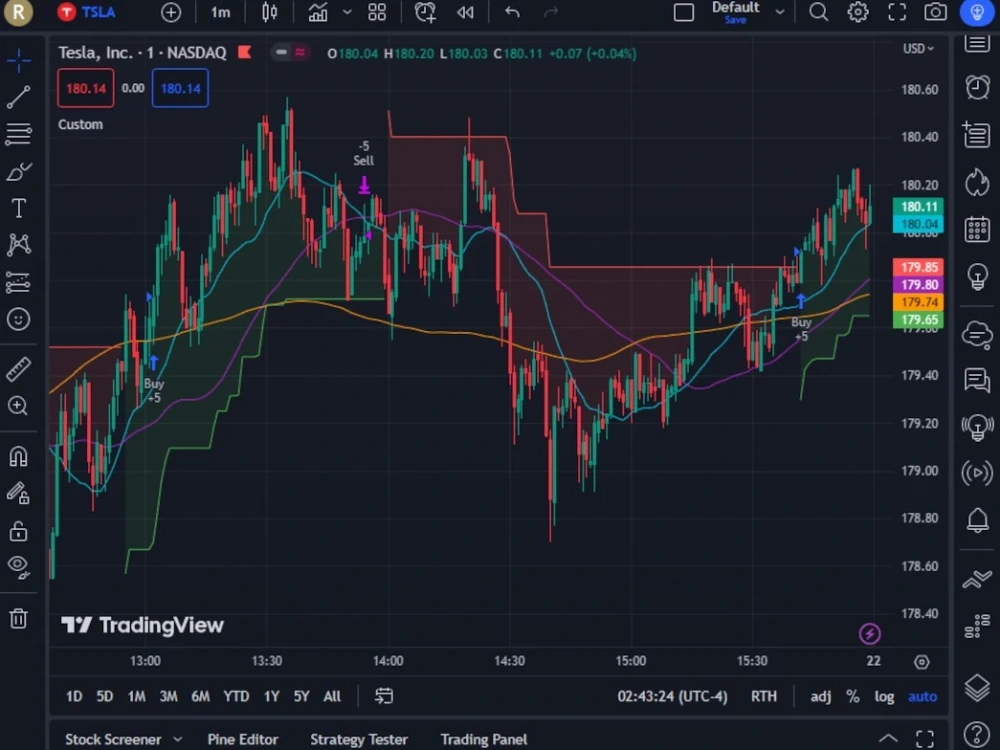Toggle auto scale mode

[922, 696]
